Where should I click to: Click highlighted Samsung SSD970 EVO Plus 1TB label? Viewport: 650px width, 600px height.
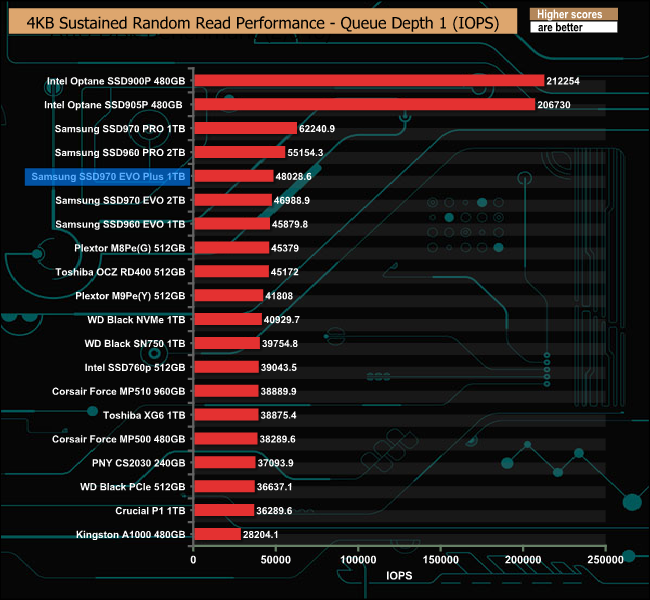tap(108, 177)
